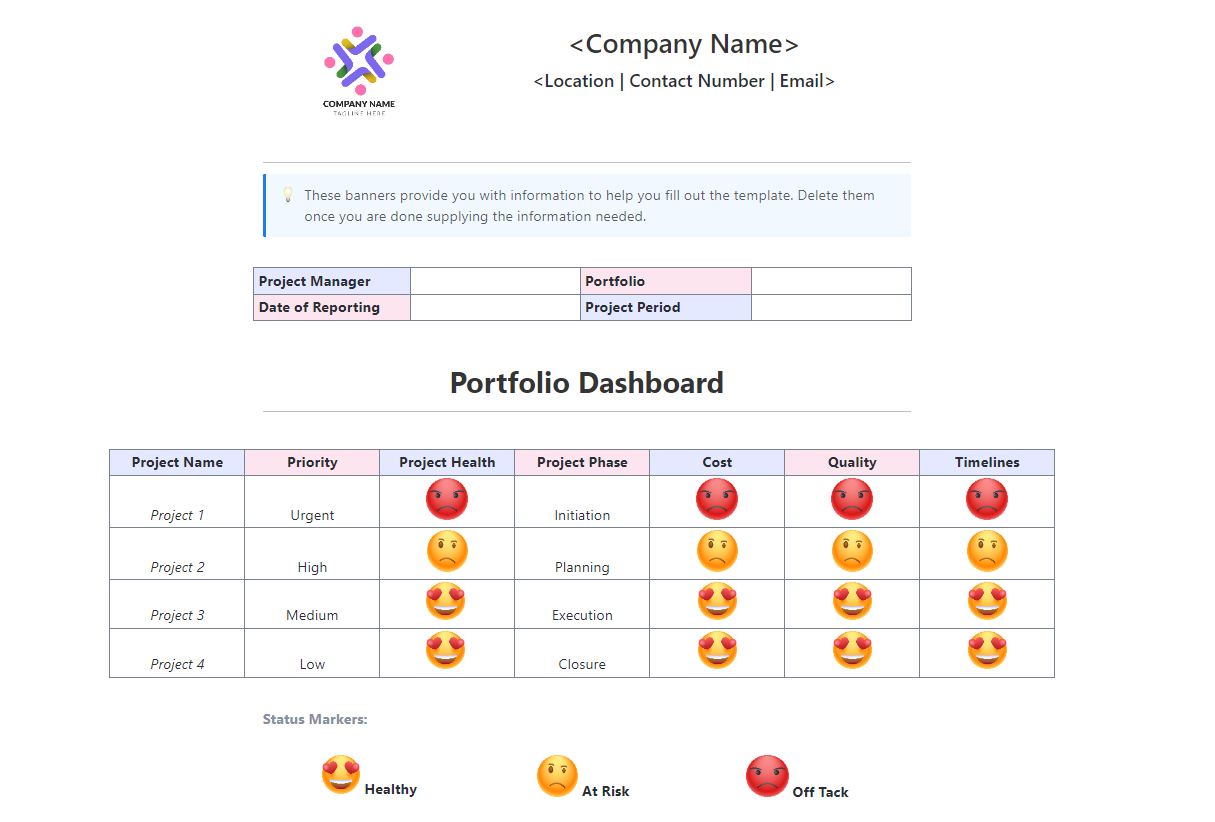The image size is (1215, 822).
Task: Click the angry face in Project 1 Cost cell
Action: point(717,499)
